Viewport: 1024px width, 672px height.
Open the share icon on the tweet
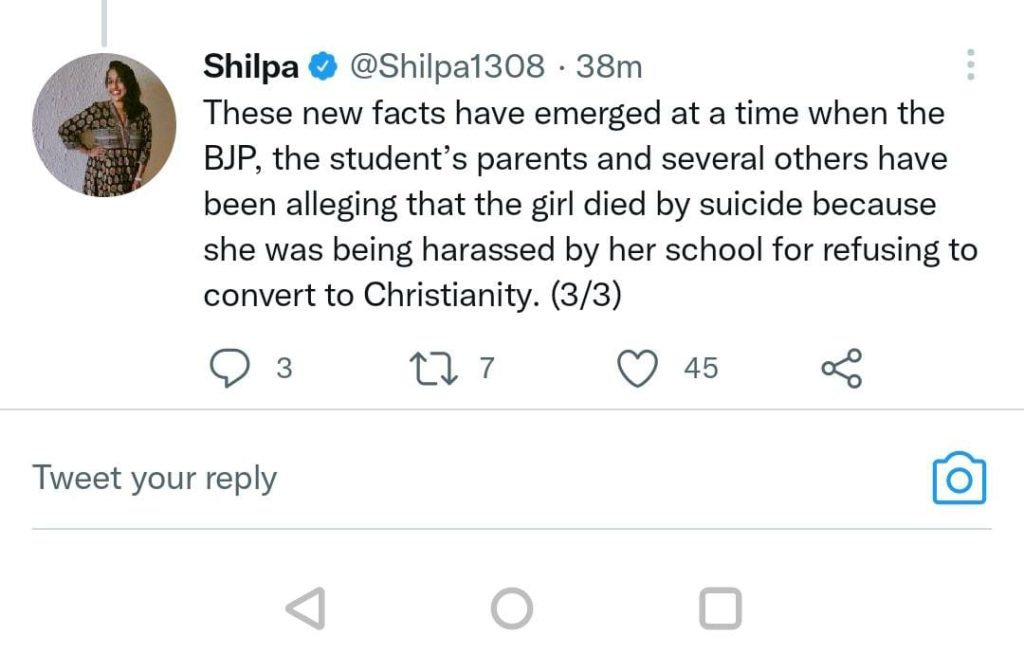point(841,369)
